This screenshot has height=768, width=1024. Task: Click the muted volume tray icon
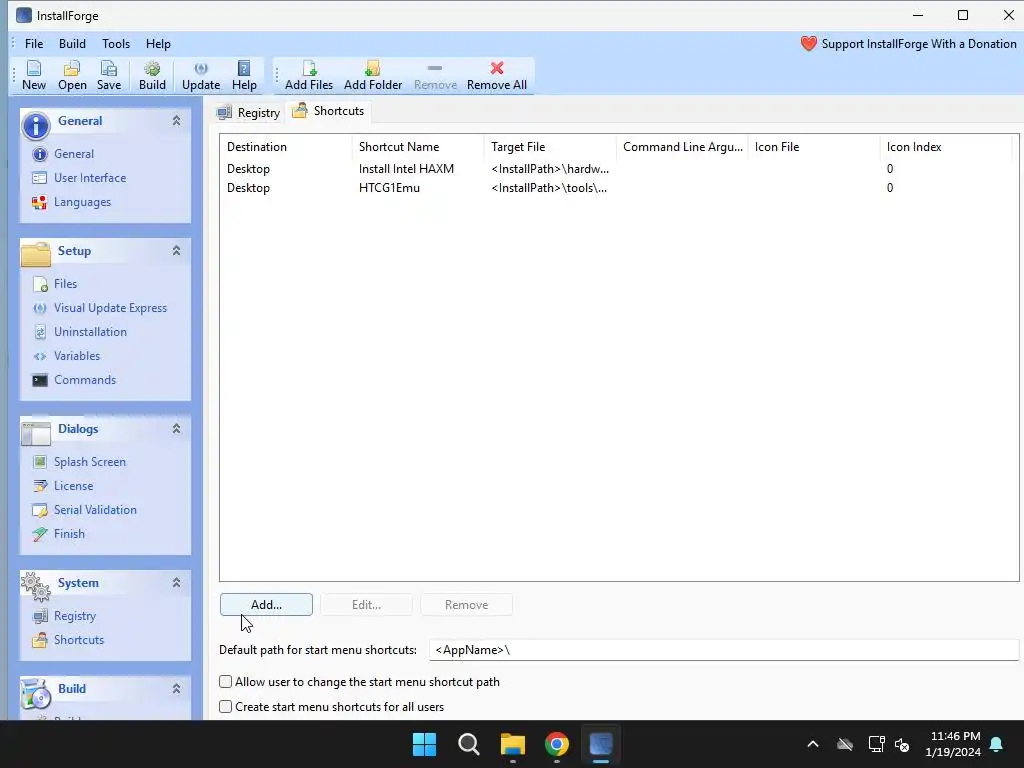point(903,744)
